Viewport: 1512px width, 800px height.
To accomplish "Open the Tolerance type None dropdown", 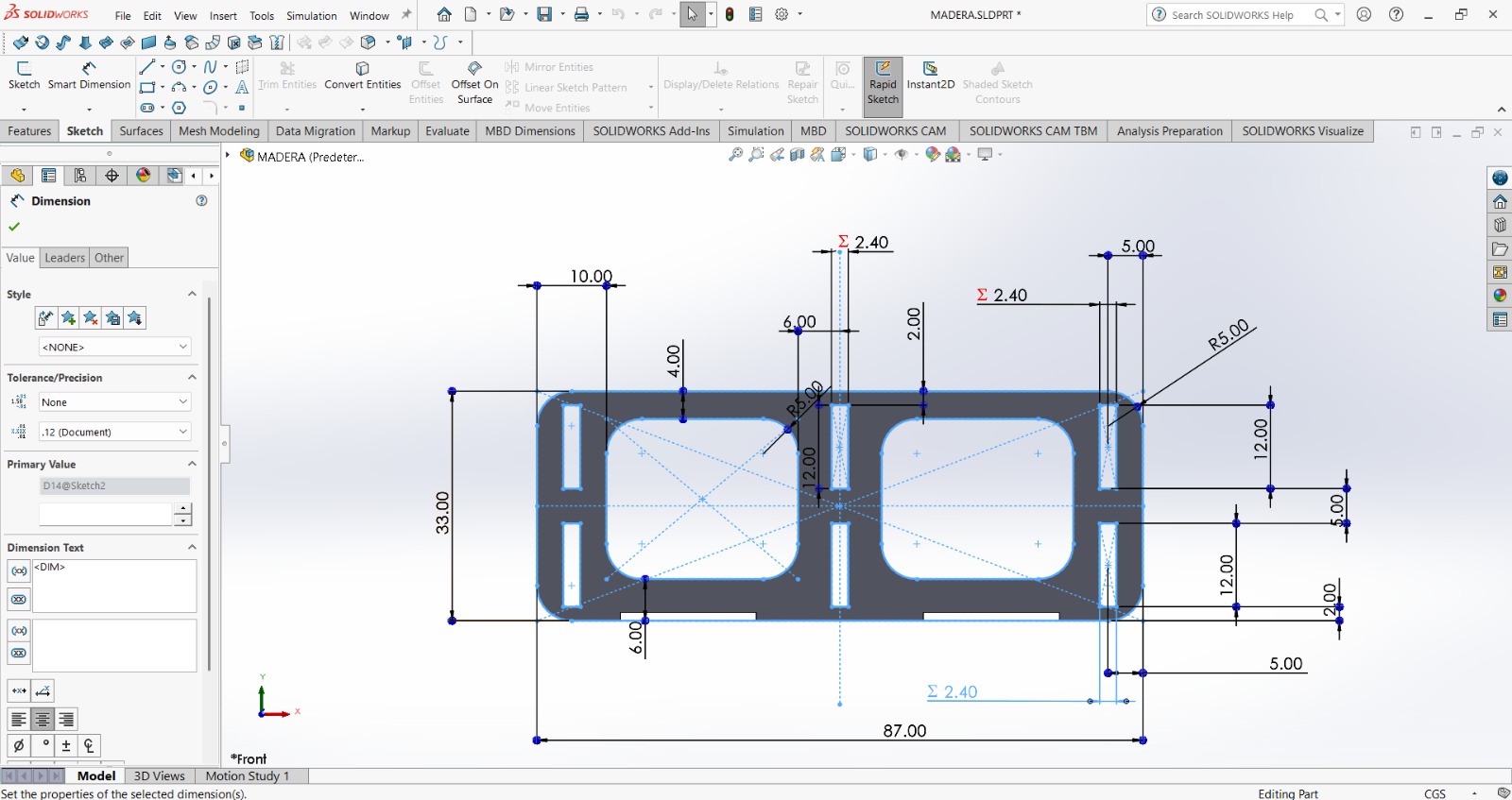I will pos(114,401).
